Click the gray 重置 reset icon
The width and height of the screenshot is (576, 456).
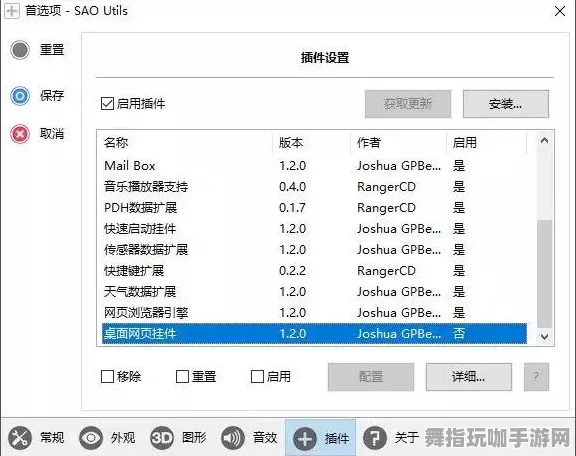point(20,50)
